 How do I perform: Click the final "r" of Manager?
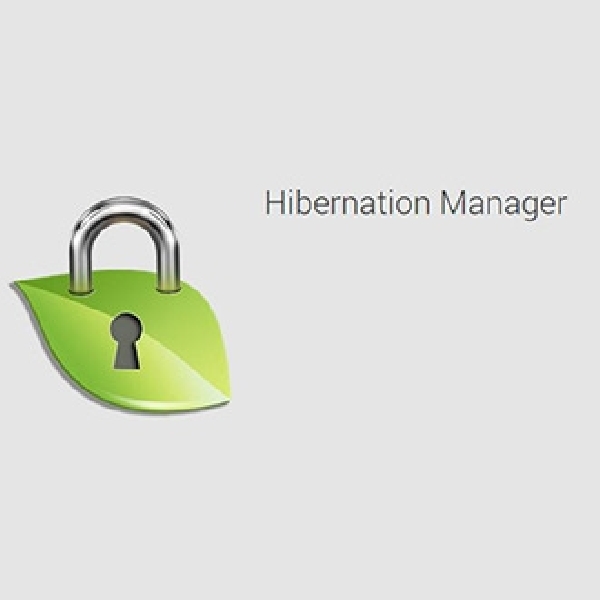tap(561, 206)
